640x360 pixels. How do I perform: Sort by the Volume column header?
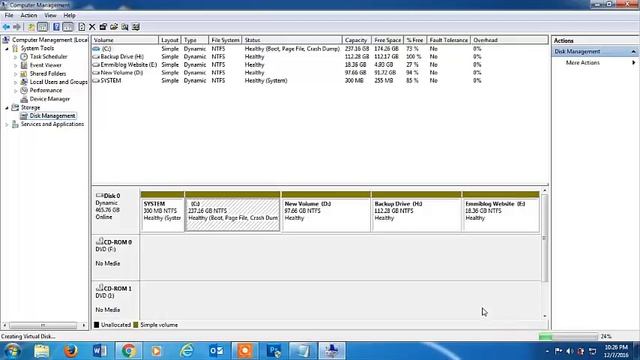(125, 40)
